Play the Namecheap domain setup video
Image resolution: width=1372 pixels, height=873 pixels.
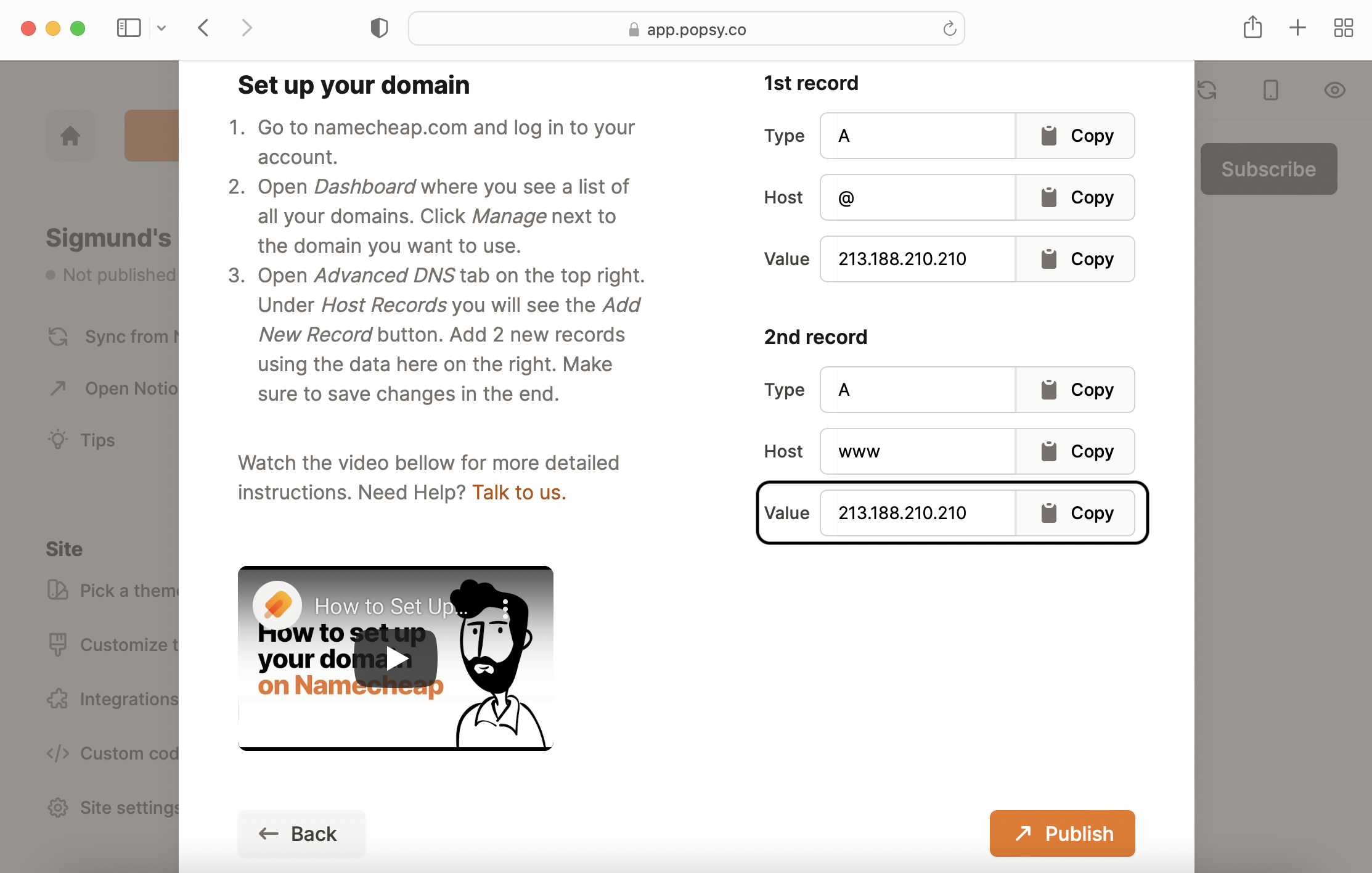pos(396,658)
